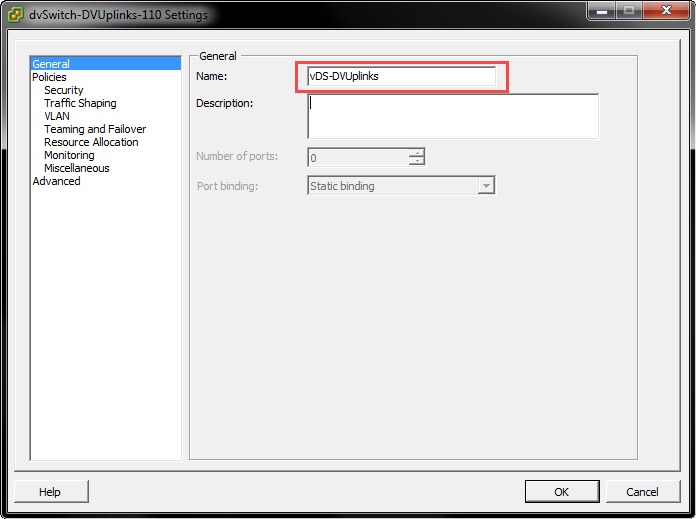
Task: Click inside the Description text box
Action: pyautogui.click(x=452, y=115)
